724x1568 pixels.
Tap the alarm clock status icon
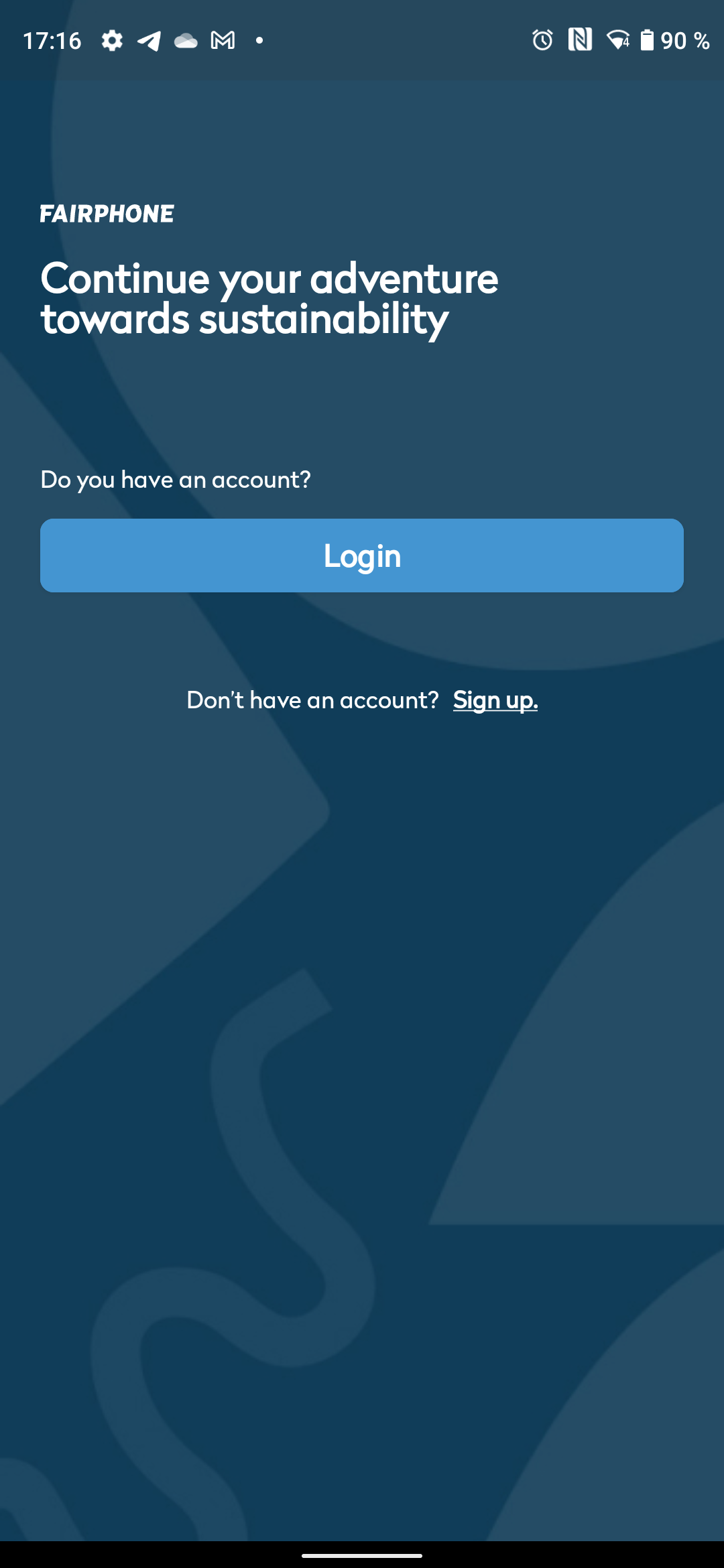[542, 40]
